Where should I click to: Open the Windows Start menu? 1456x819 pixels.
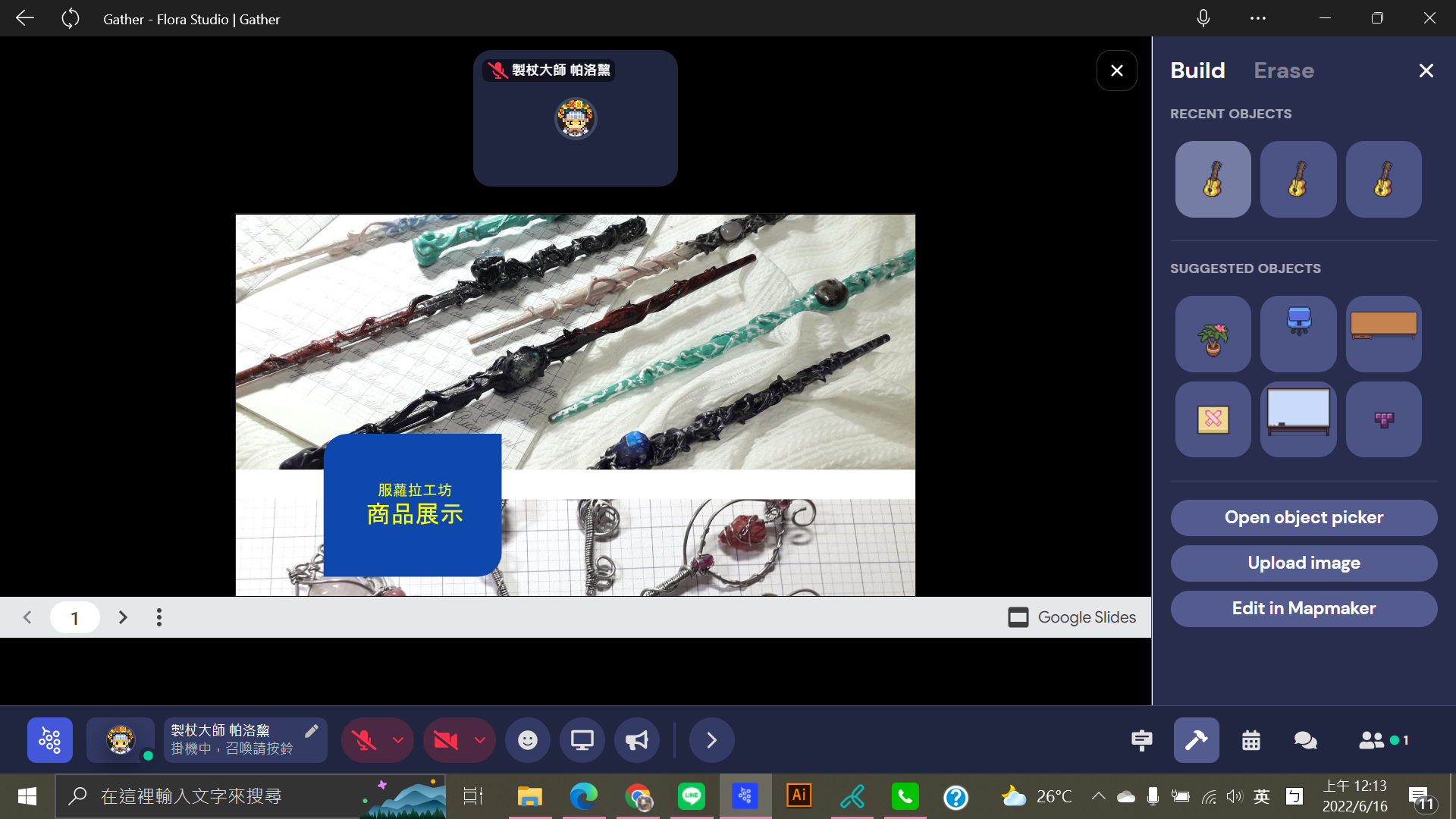(27, 796)
